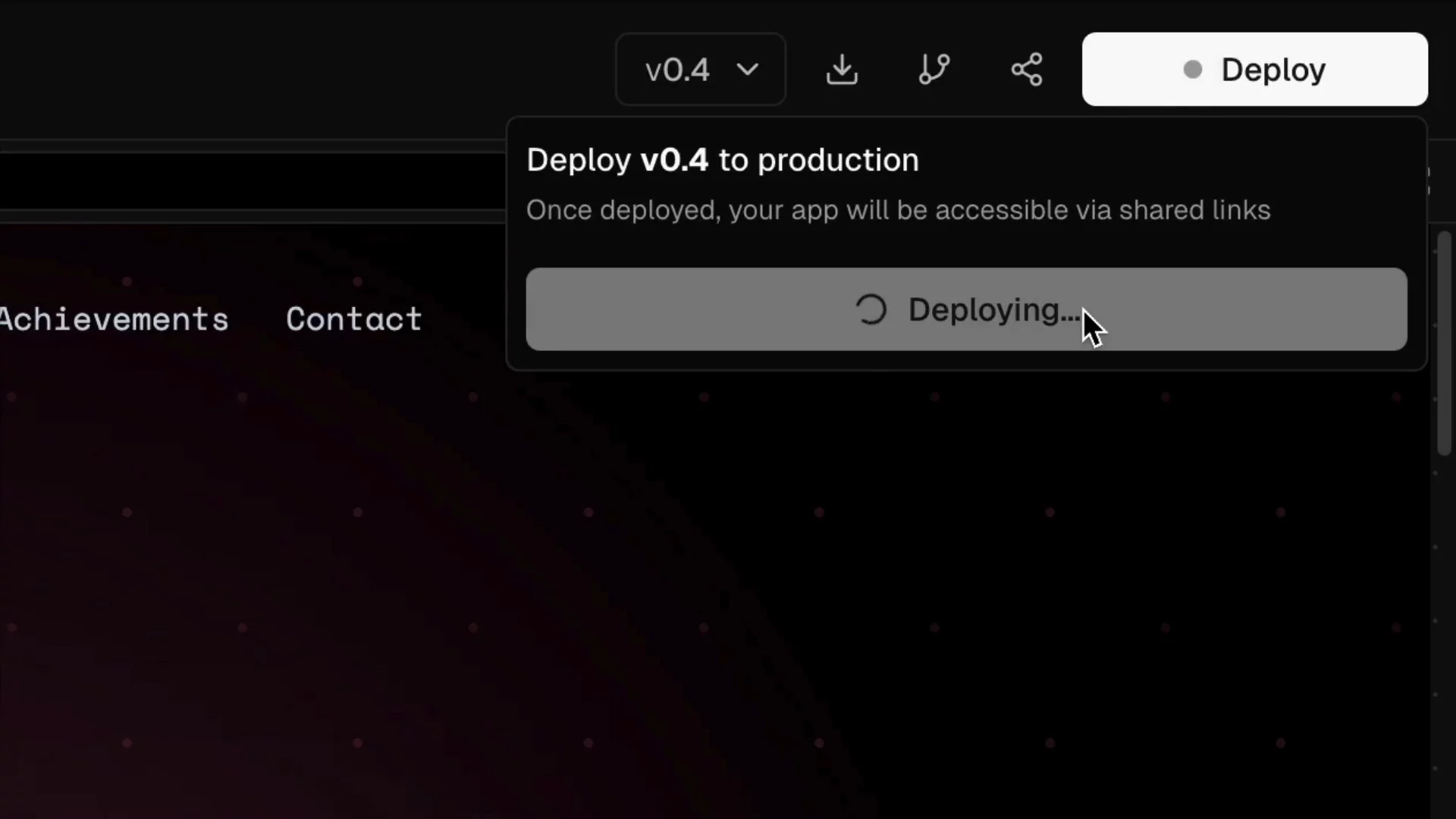This screenshot has height=819, width=1456.
Task: Click the chevron arrow next to v0.4
Action: pos(748,70)
